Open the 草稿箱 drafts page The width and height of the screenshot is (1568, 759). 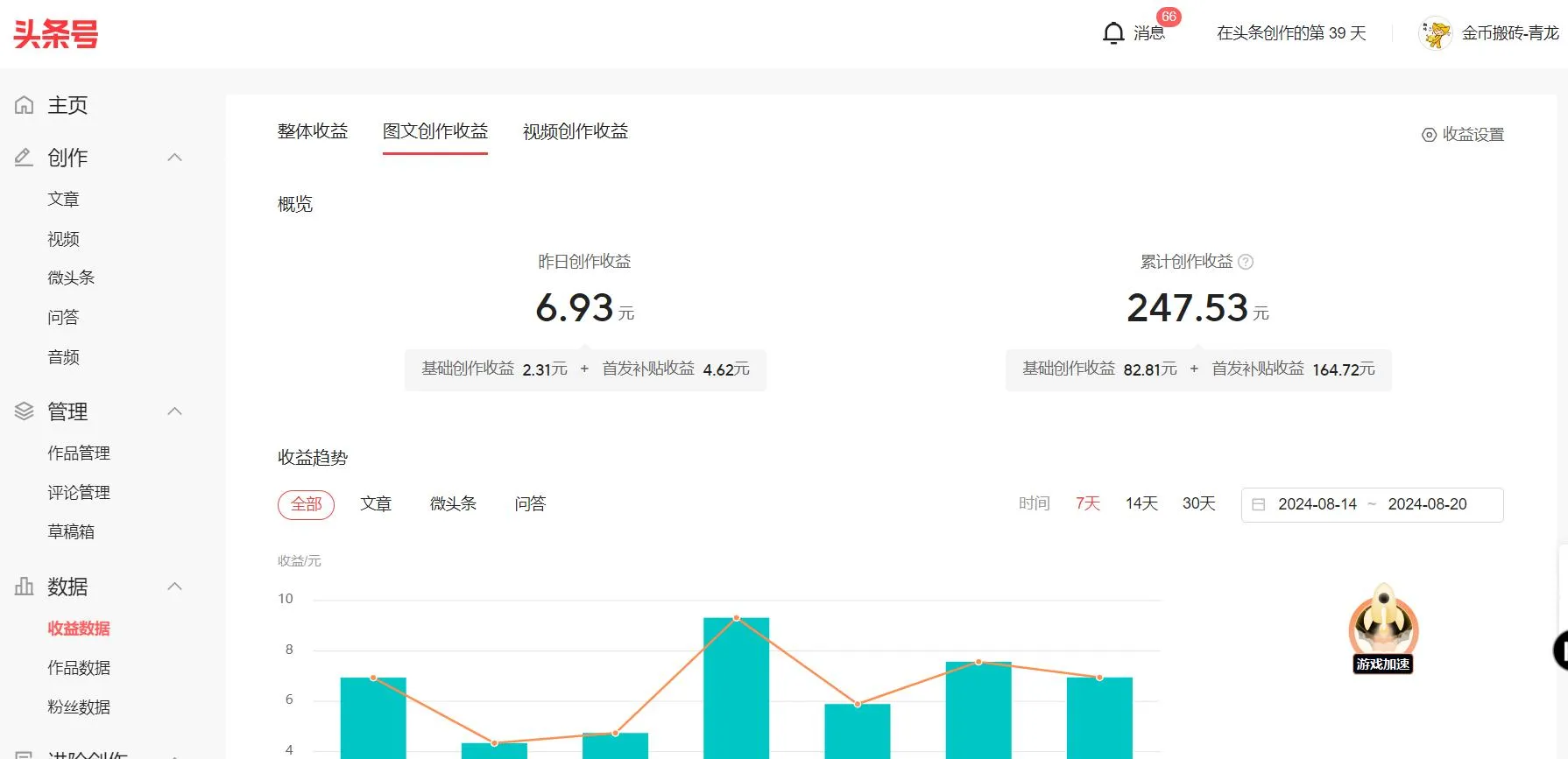click(x=71, y=532)
